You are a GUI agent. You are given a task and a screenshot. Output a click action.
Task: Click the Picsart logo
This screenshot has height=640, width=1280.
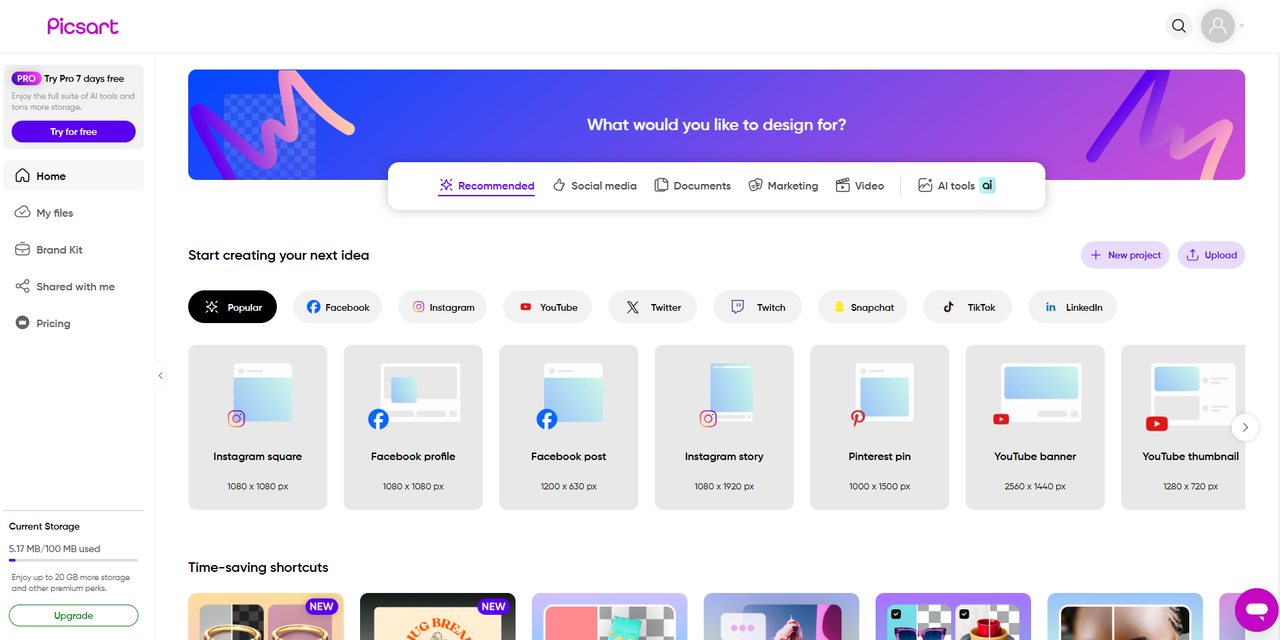click(83, 26)
